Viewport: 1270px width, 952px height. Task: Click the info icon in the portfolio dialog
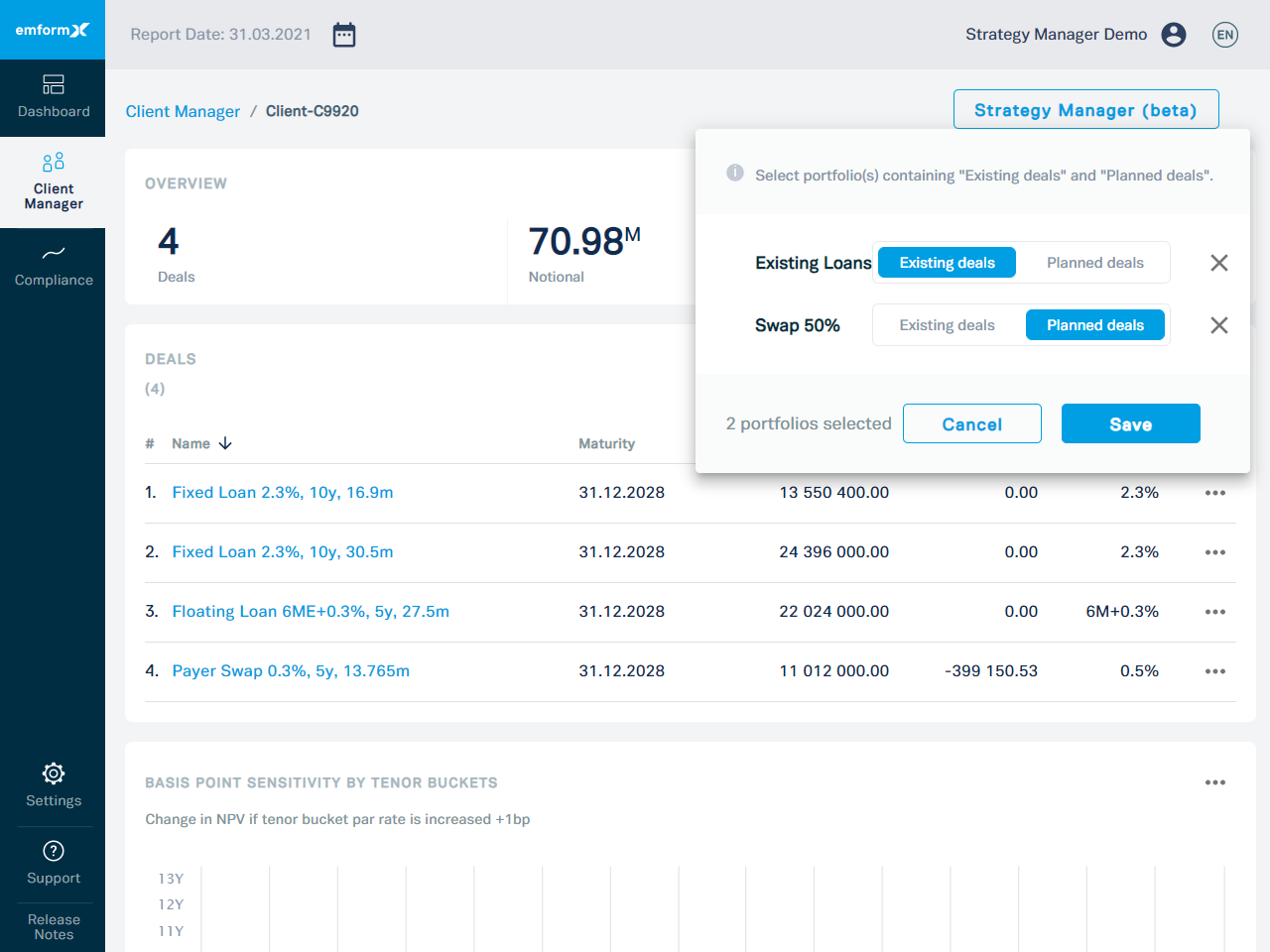[734, 173]
